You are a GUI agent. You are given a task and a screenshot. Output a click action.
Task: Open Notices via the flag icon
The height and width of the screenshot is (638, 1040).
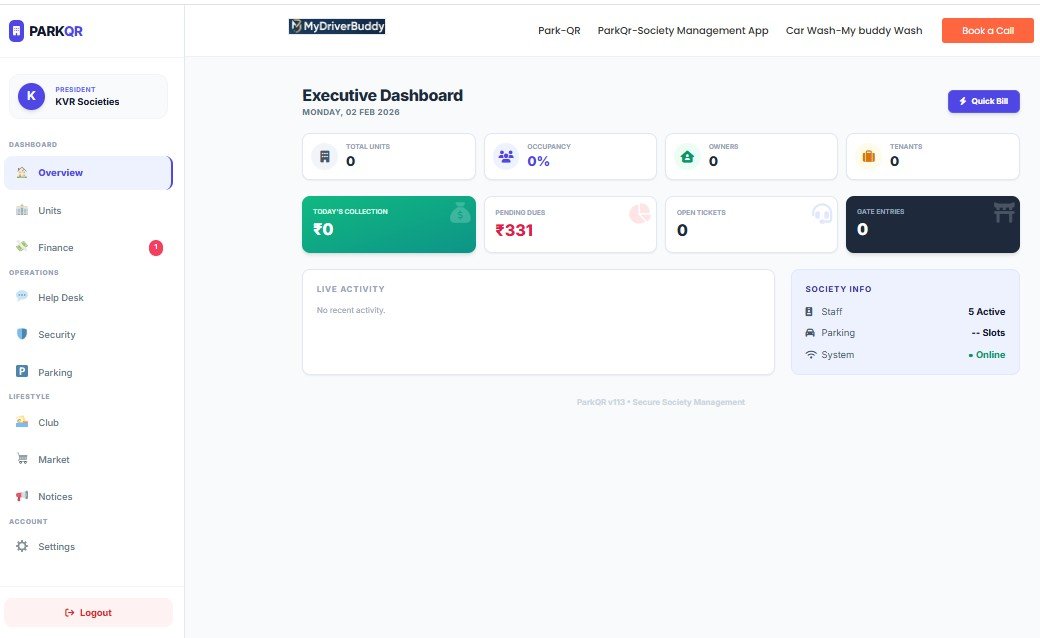point(22,495)
